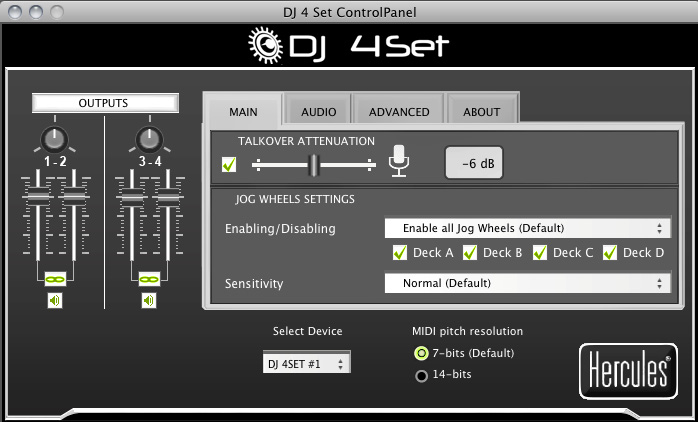Click the left fader of outputs 3-4
The image size is (698, 422).
click(132, 196)
